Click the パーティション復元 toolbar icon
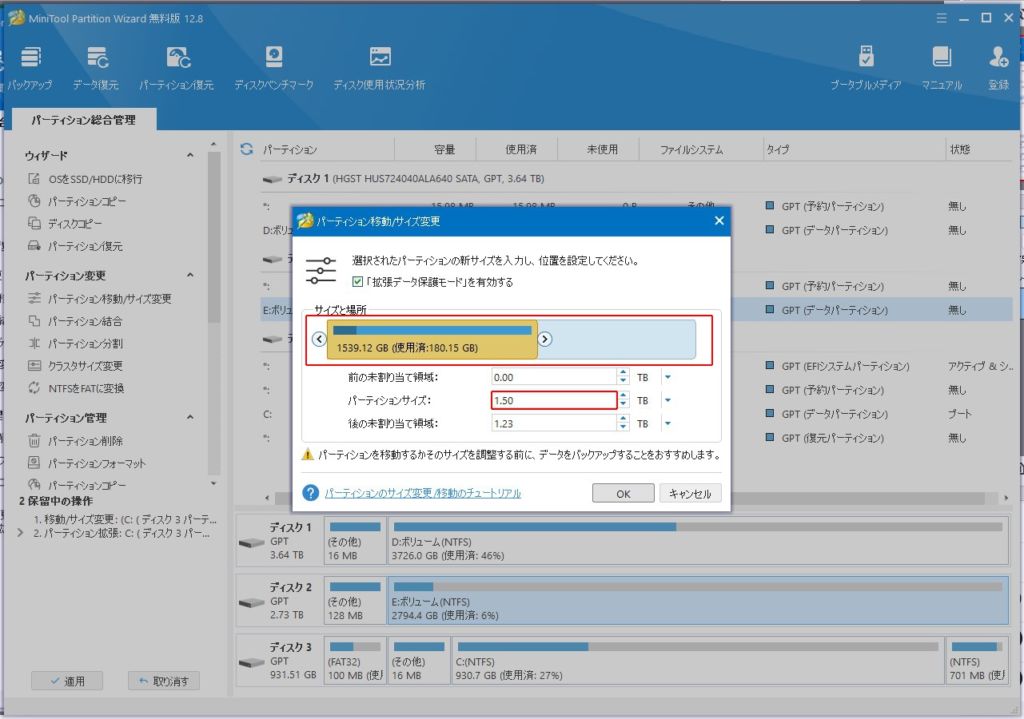The width and height of the screenshot is (1024, 719). coord(176,58)
